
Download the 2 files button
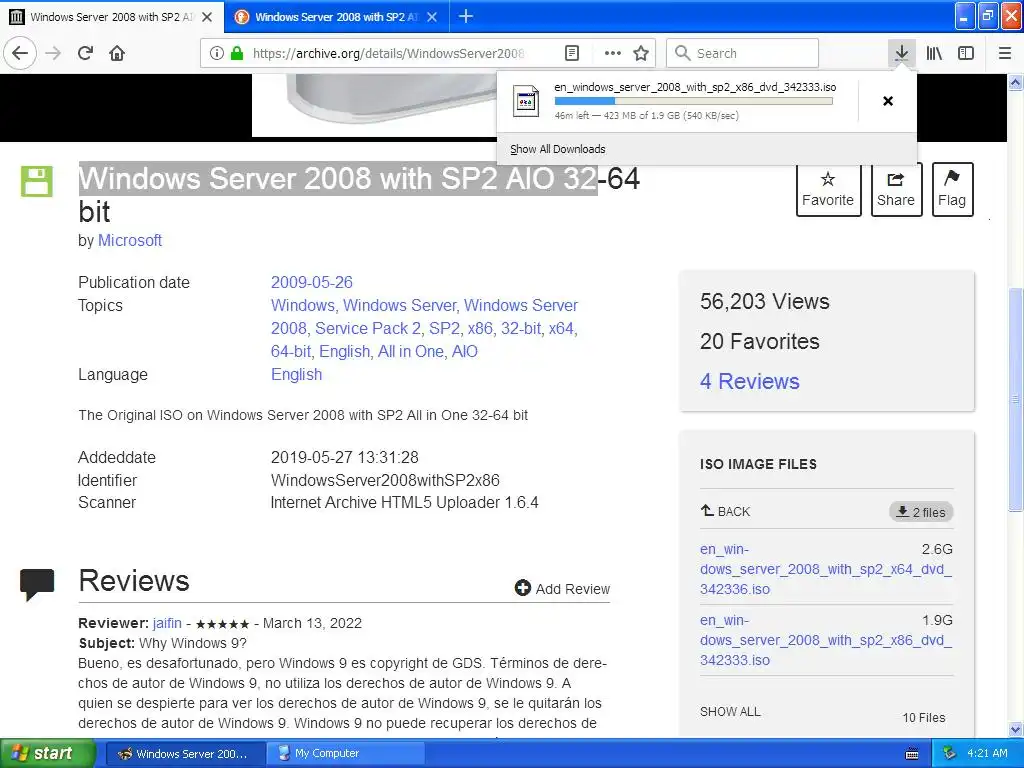tap(921, 512)
